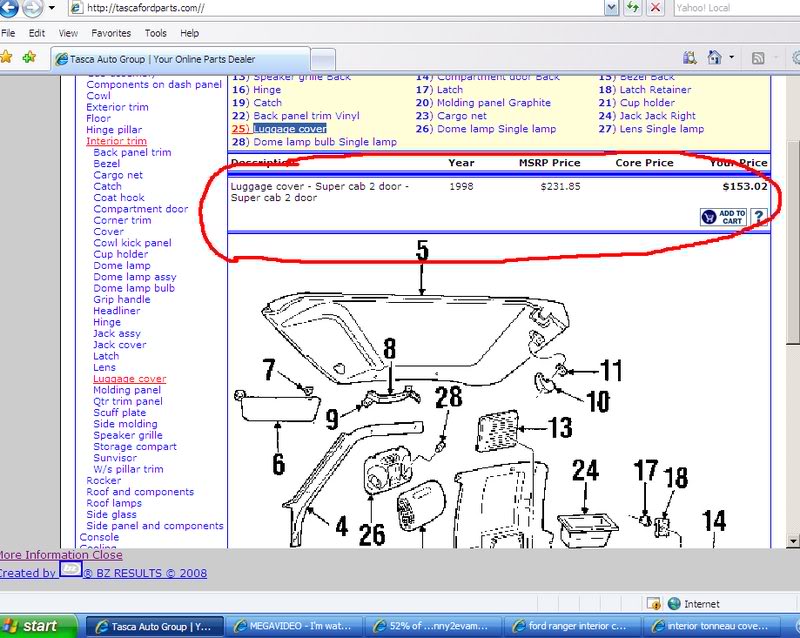Open the recent pages dropdown arrow
This screenshot has width=800, height=638.
(x=52, y=8)
